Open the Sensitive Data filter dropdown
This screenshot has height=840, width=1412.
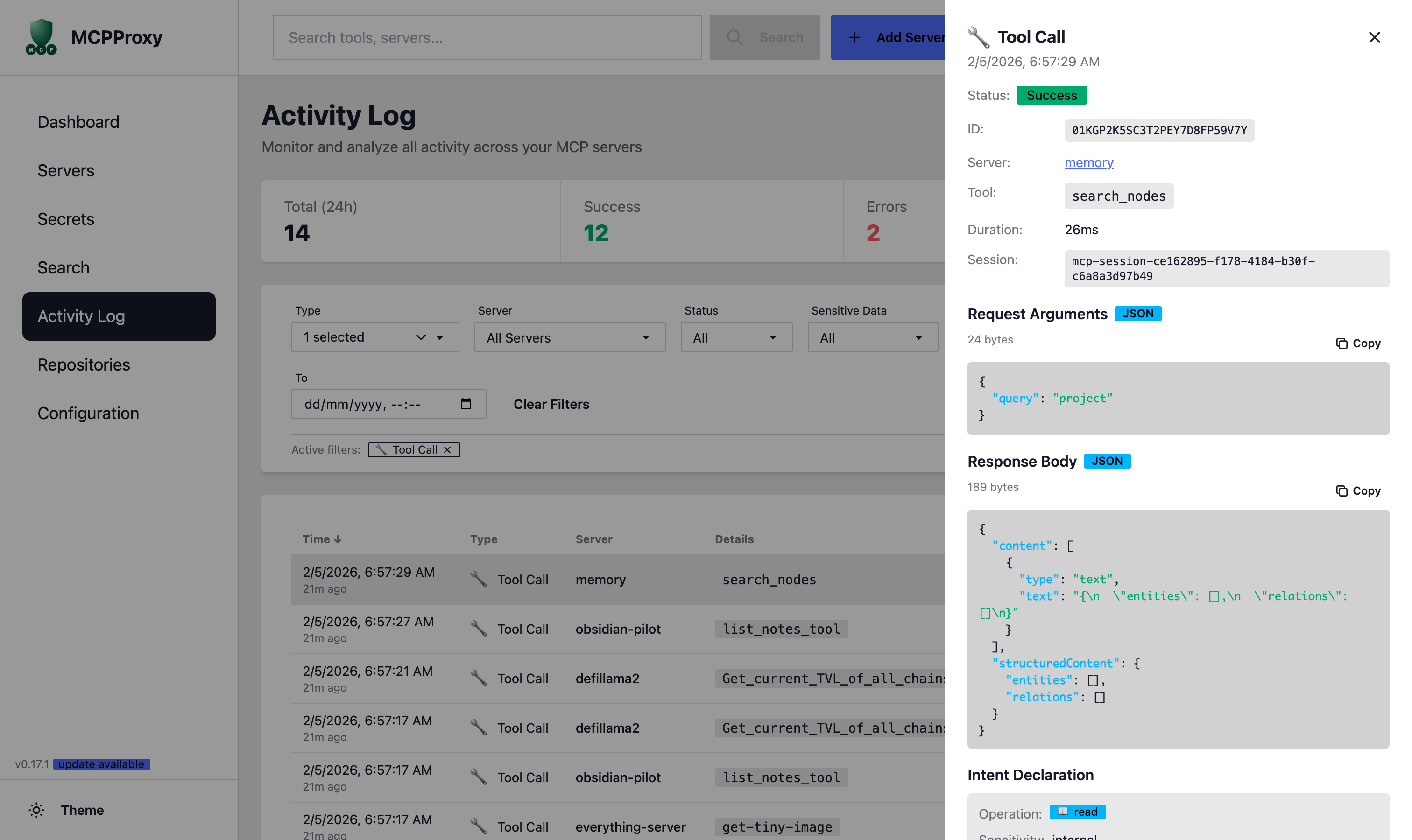(872, 337)
